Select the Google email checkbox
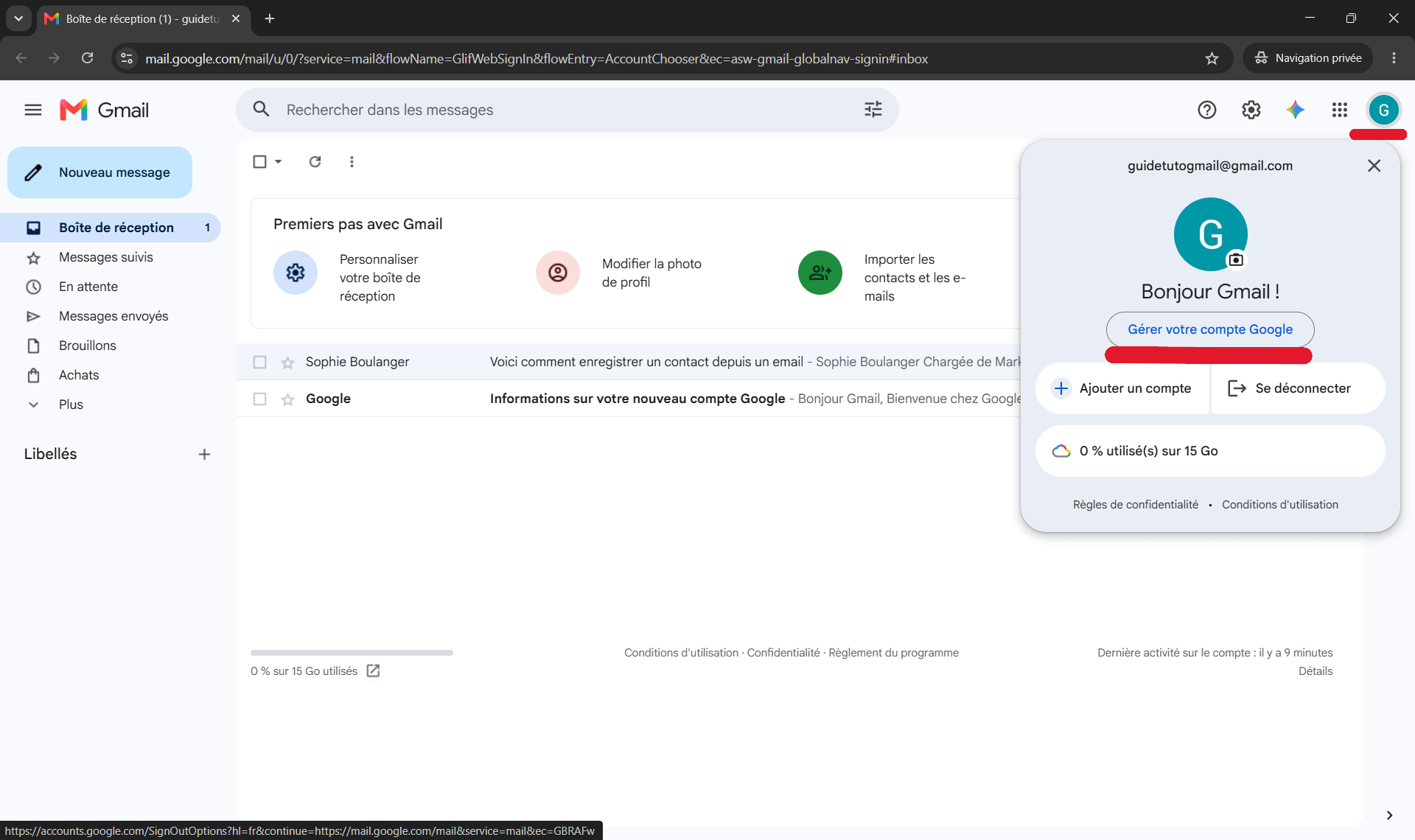This screenshot has width=1415, height=840. [x=259, y=399]
